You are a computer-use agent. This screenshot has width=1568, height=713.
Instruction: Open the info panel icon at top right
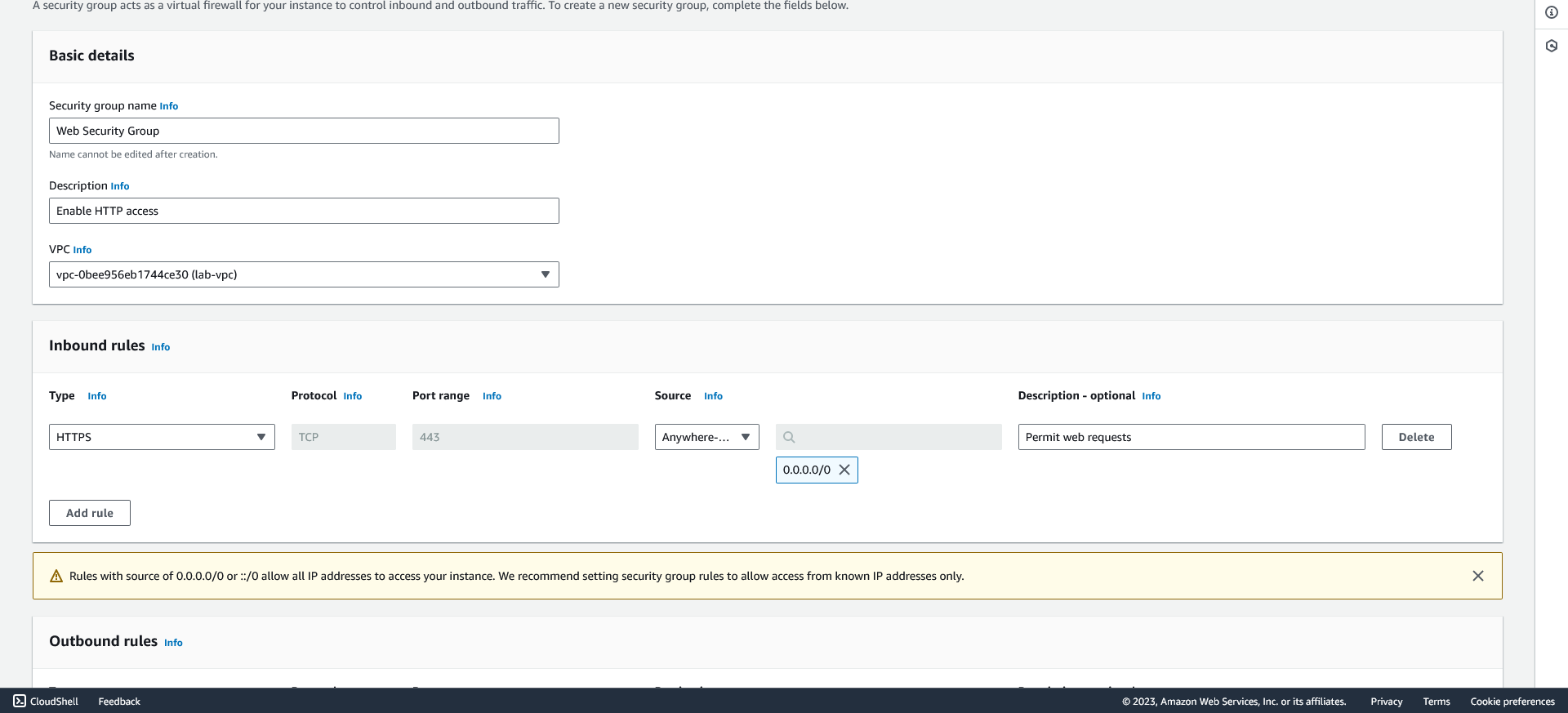pyautogui.click(x=1552, y=12)
